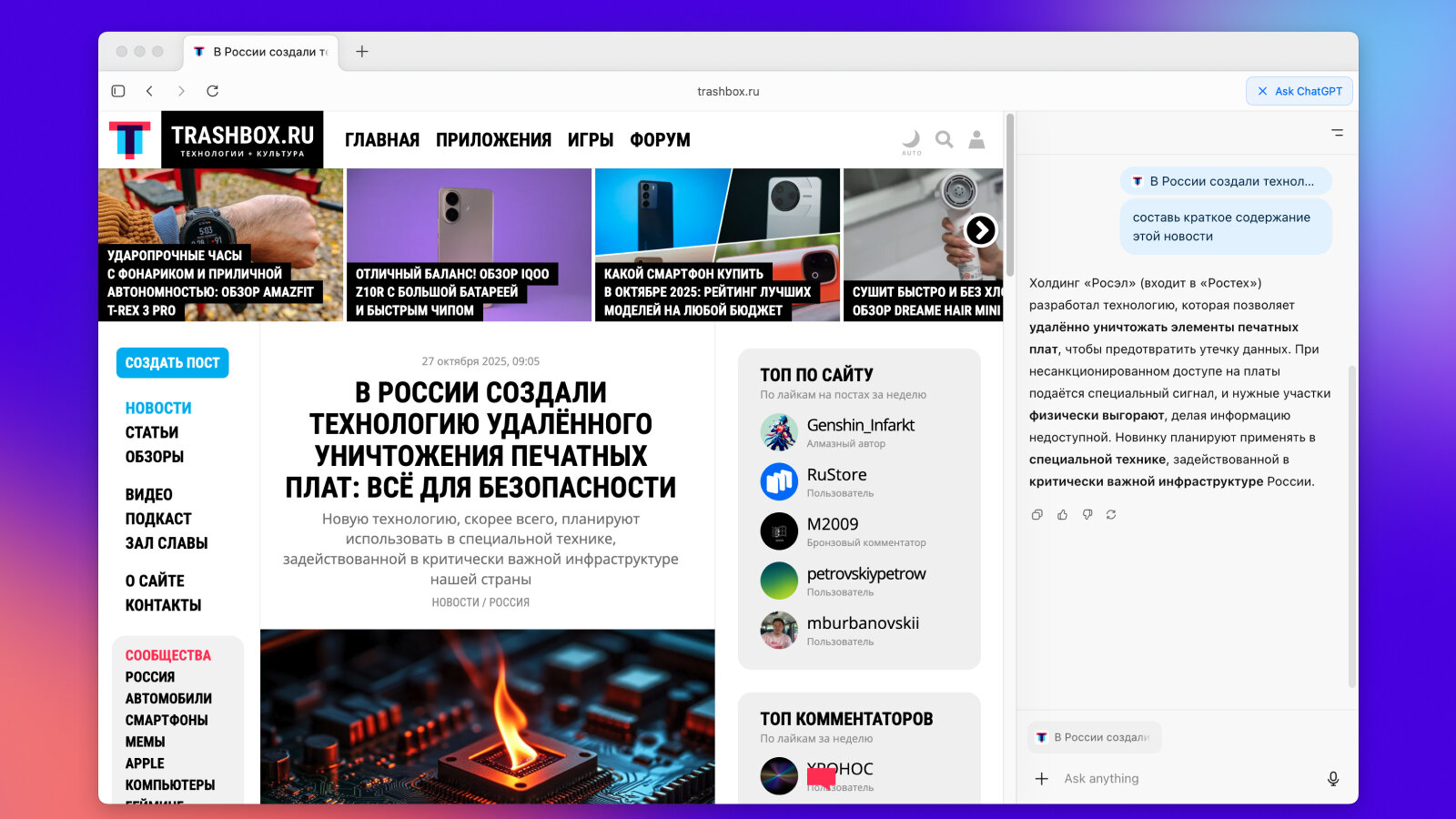Click the TRASHBOX.RU wordmark logo
The width and height of the screenshot is (1456, 819).
[x=242, y=139]
